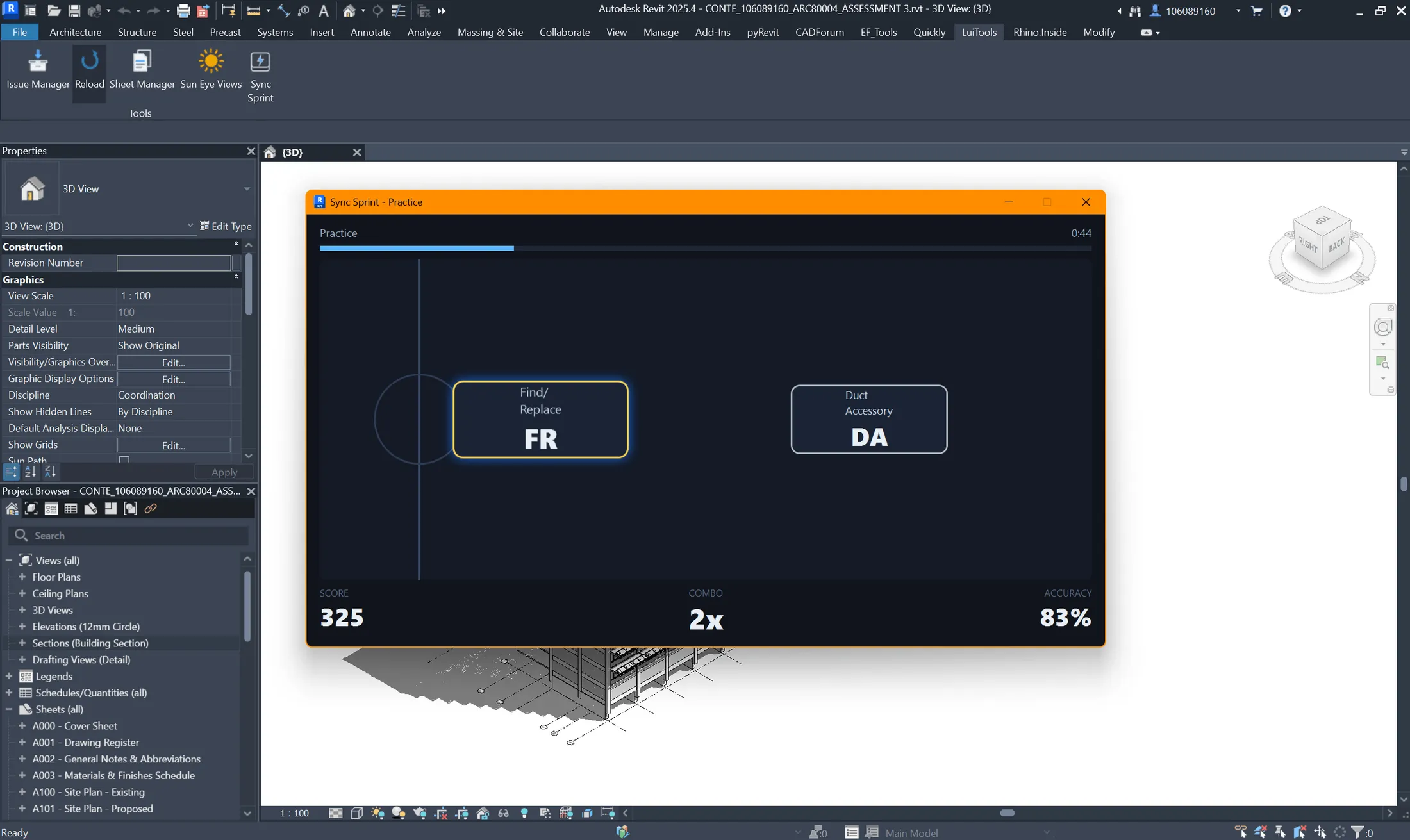Click the Revit Links chain icon in Project Browser
Image resolution: width=1410 pixels, height=840 pixels.
(x=151, y=509)
